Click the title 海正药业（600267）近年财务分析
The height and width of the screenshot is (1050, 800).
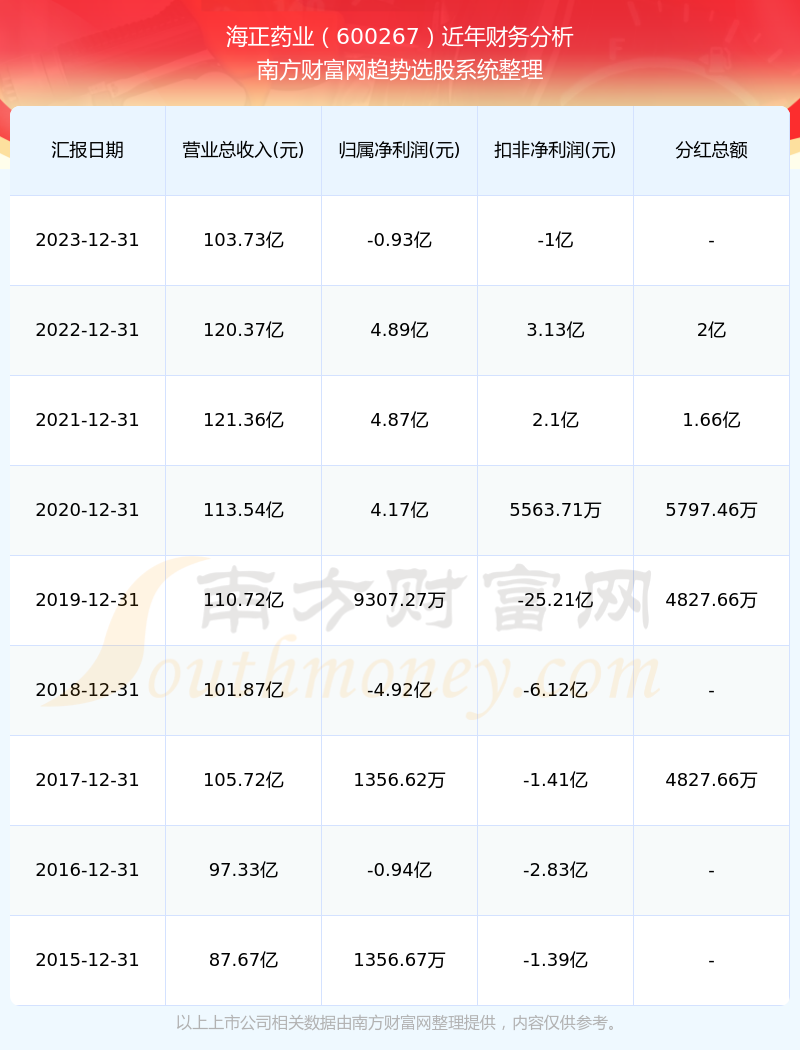(400, 37)
